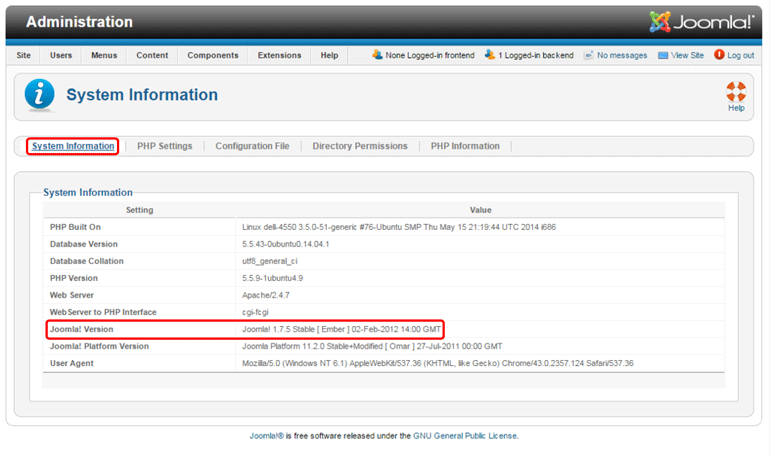Switch to the Configuration File tab
The width and height of the screenshot is (770, 456).
coord(252,146)
